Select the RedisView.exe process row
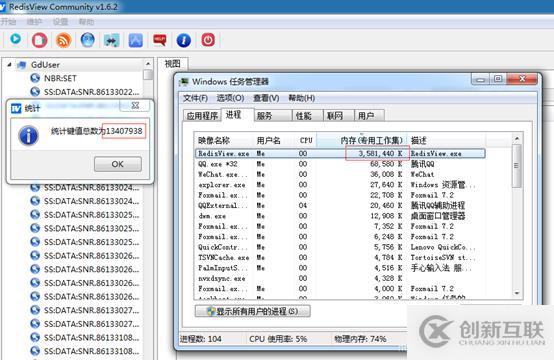This screenshot has height=360, width=554. point(340,154)
